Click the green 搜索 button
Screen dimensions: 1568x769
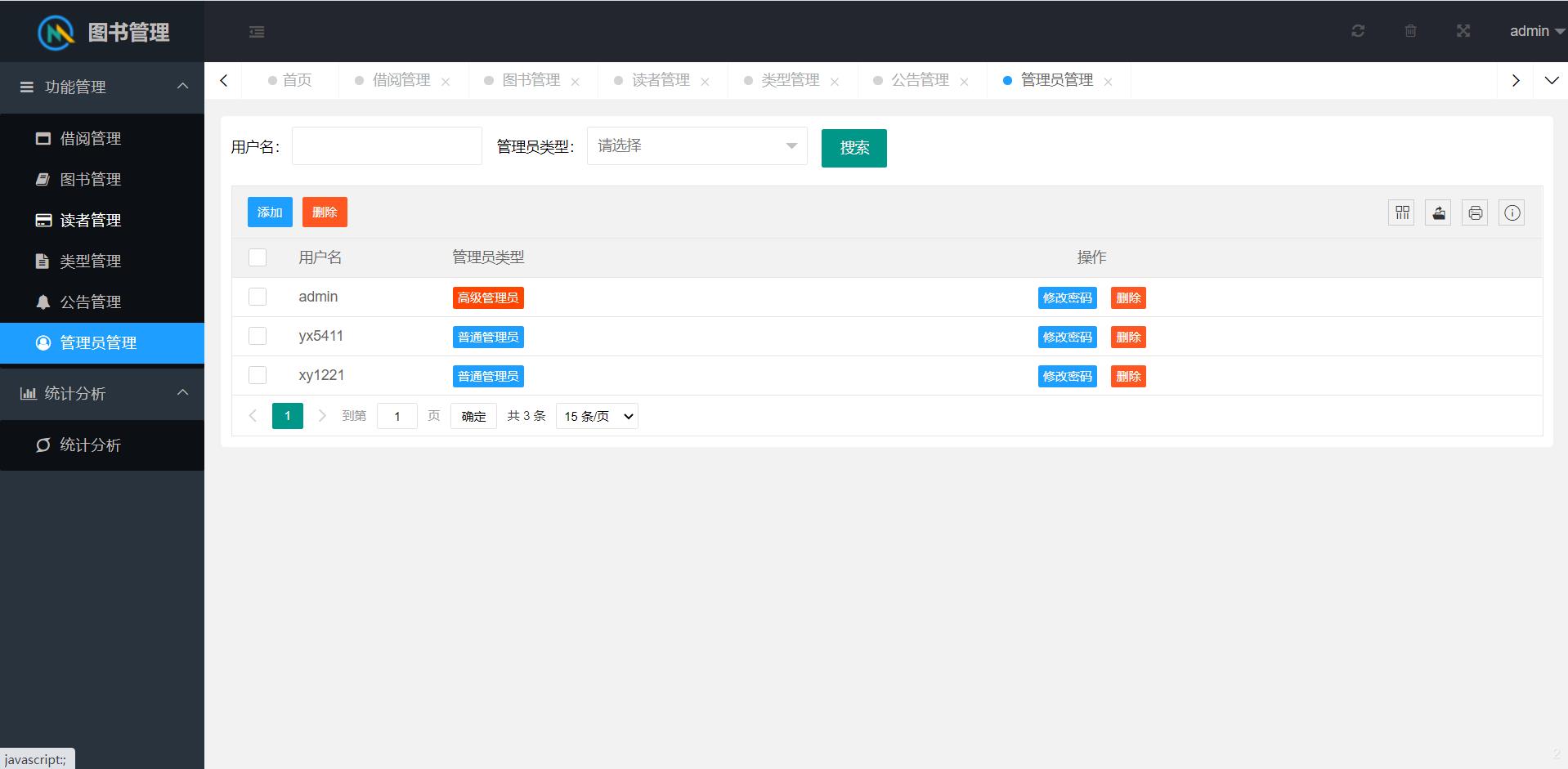pyautogui.click(x=854, y=148)
